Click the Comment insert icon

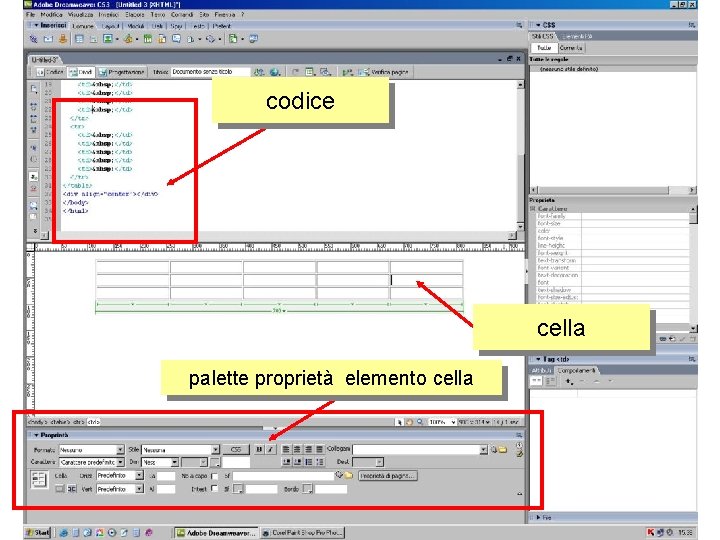pos(177,39)
